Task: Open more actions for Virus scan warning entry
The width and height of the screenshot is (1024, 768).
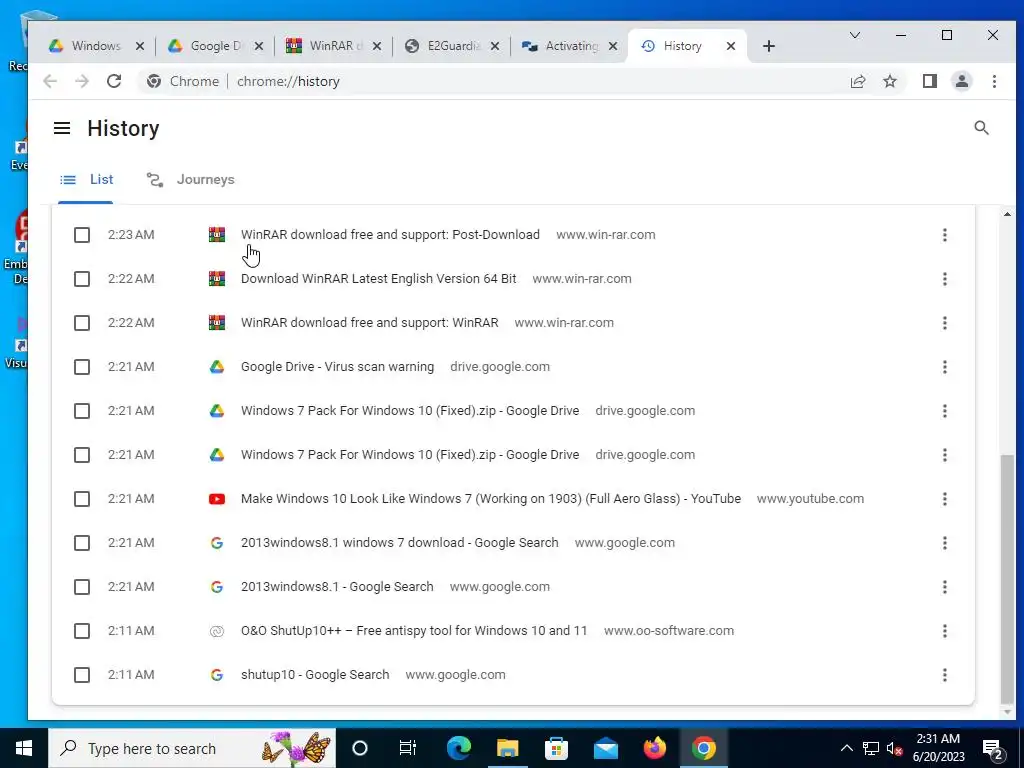Action: pyautogui.click(x=944, y=367)
